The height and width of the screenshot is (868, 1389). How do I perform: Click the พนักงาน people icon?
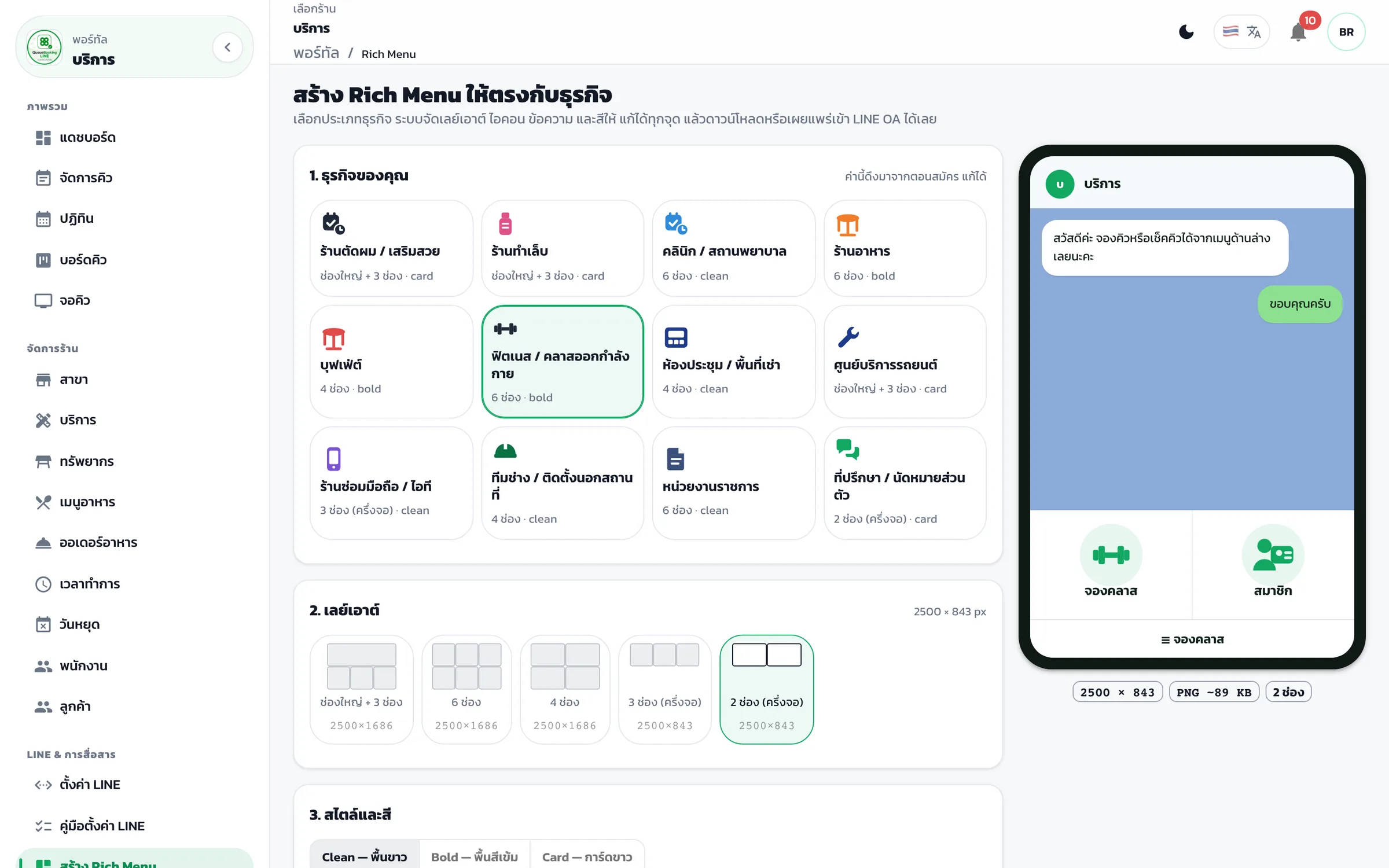click(43, 666)
